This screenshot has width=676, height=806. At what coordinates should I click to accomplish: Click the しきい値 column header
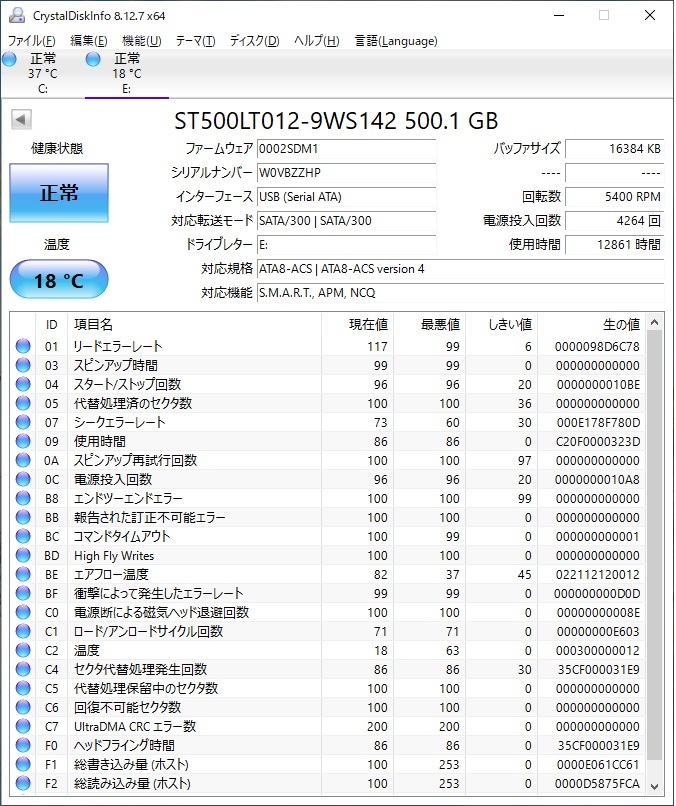(502, 324)
